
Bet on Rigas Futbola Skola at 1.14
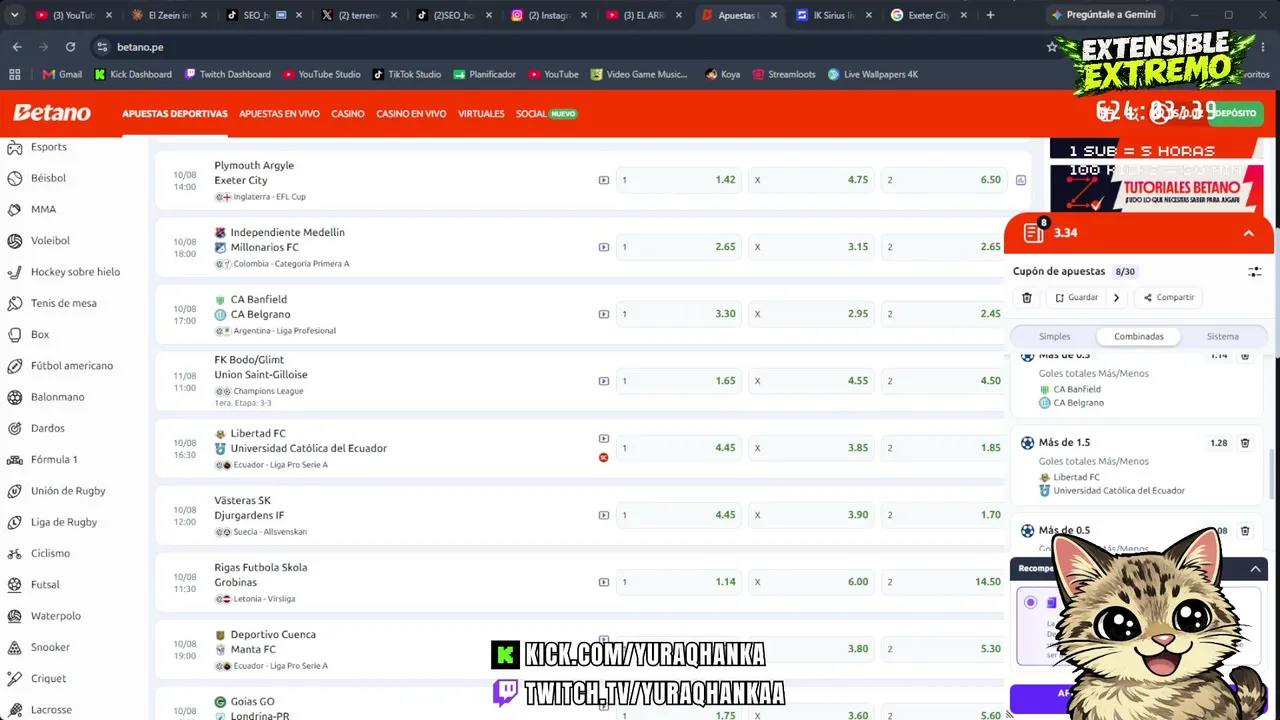pyautogui.click(x=679, y=582)
